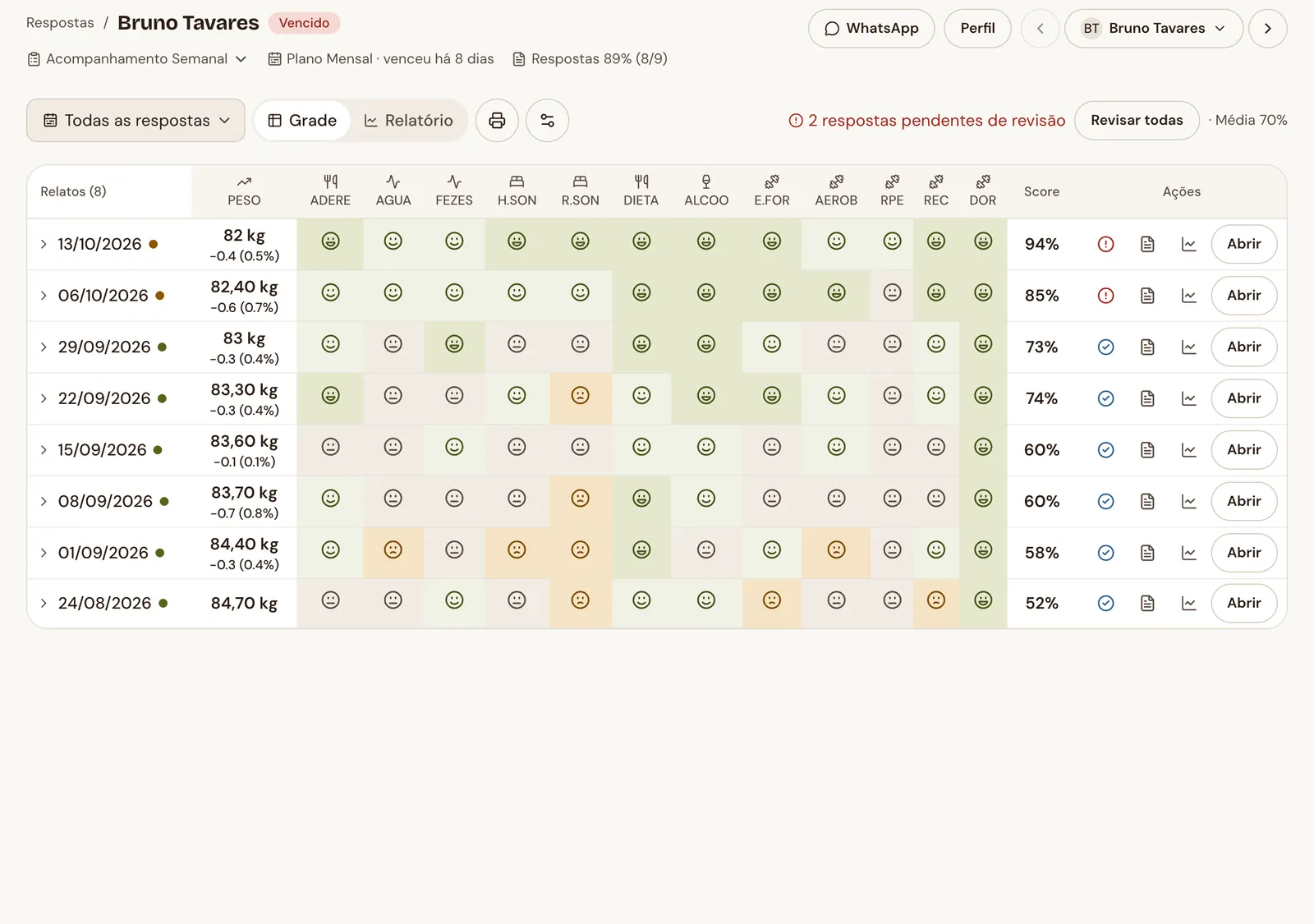The image size is (1314, 924).
Task: Click the PESO column header icon
Action: click(x=244, y=182)
